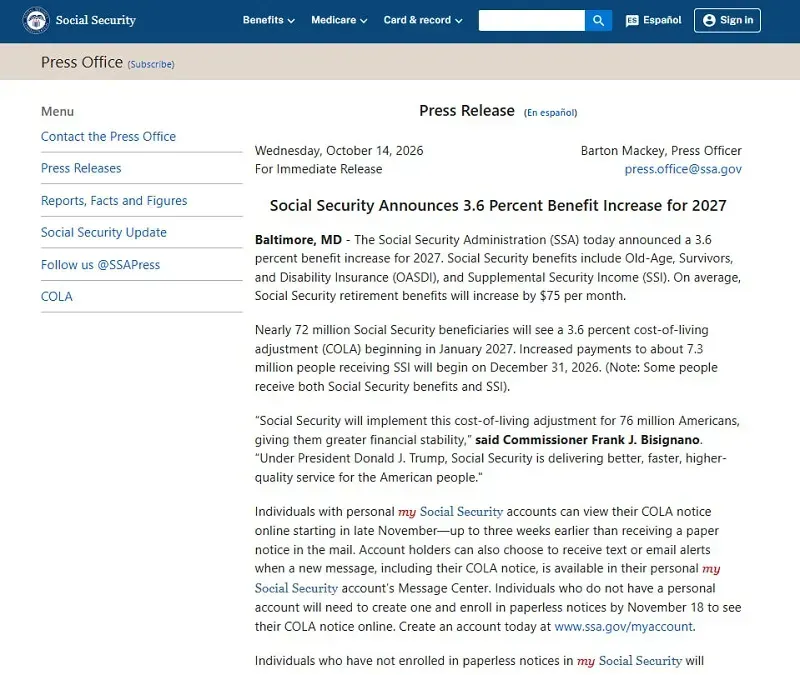
Task: Click the Español language icon
Action: click(632, 20)
